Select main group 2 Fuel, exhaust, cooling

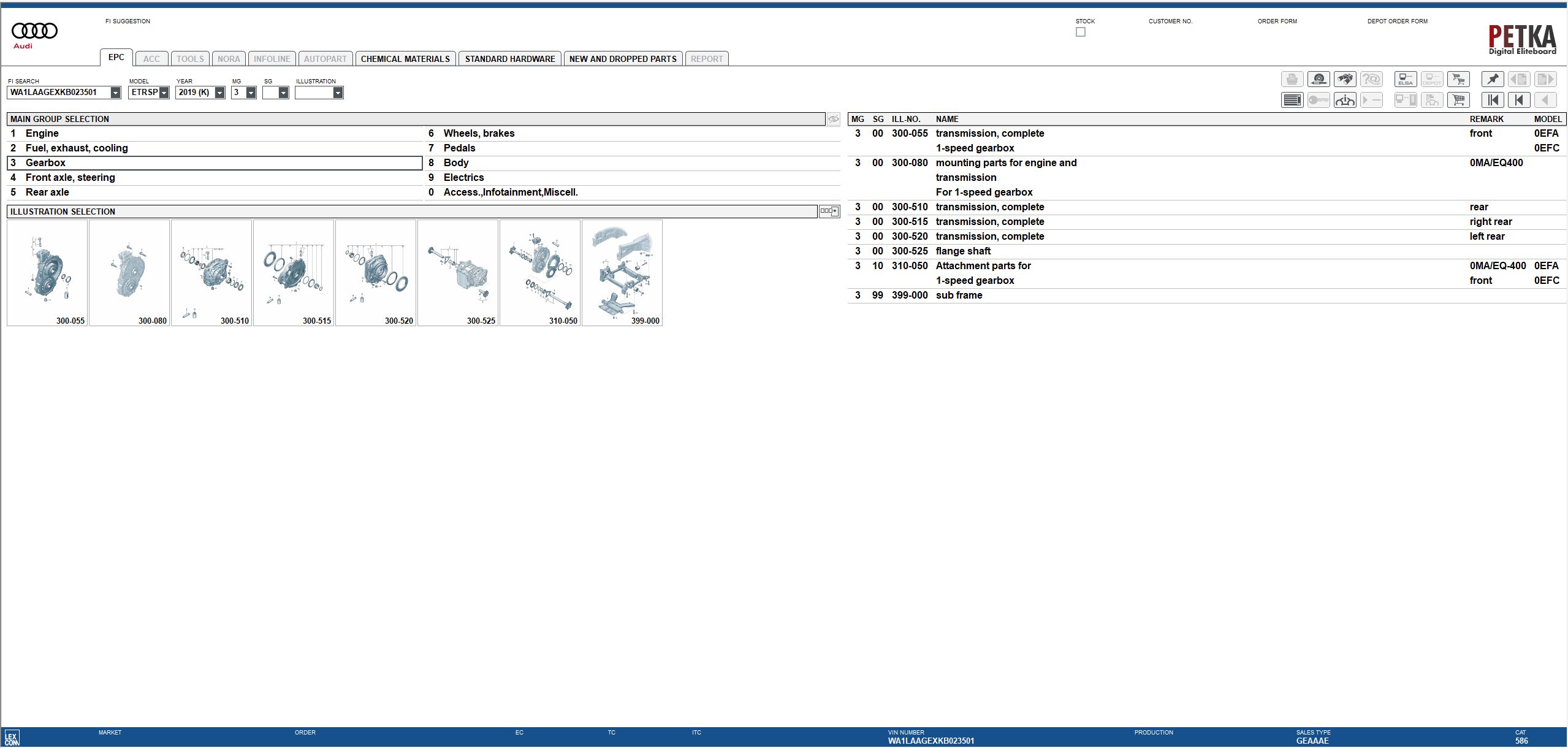click(215, 148)
